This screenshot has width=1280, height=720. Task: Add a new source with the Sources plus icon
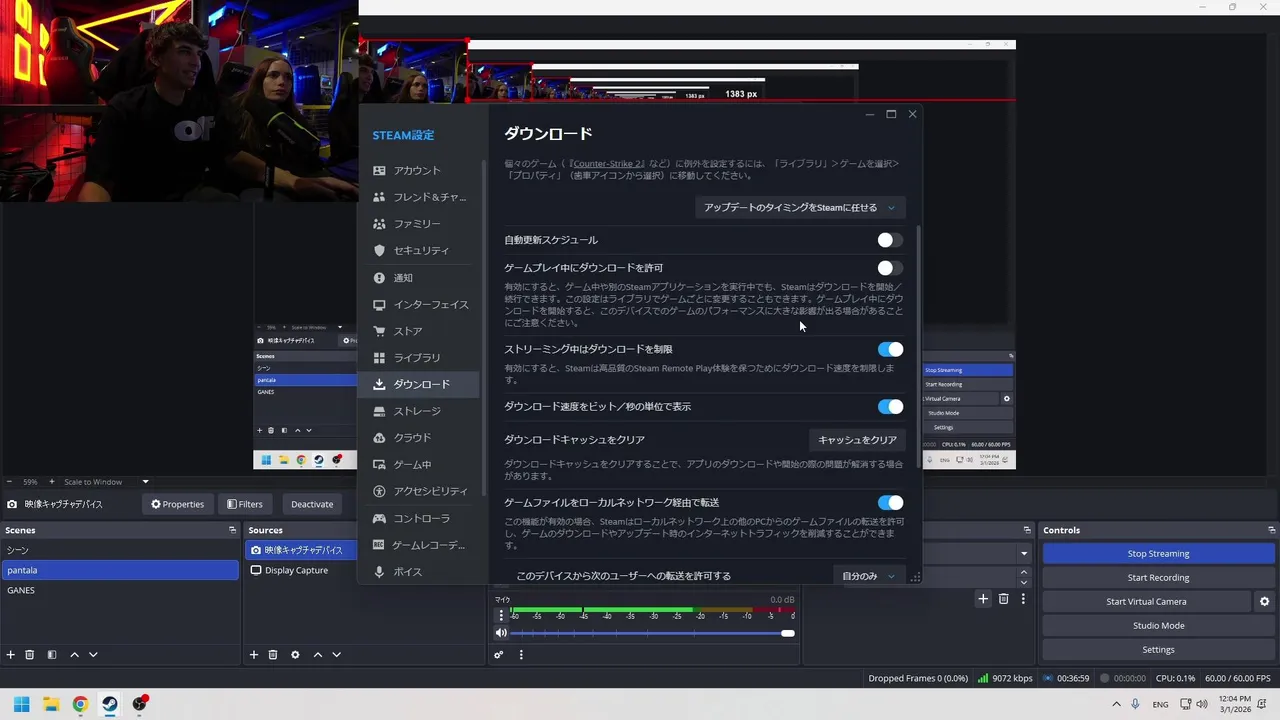coord(254,655)
